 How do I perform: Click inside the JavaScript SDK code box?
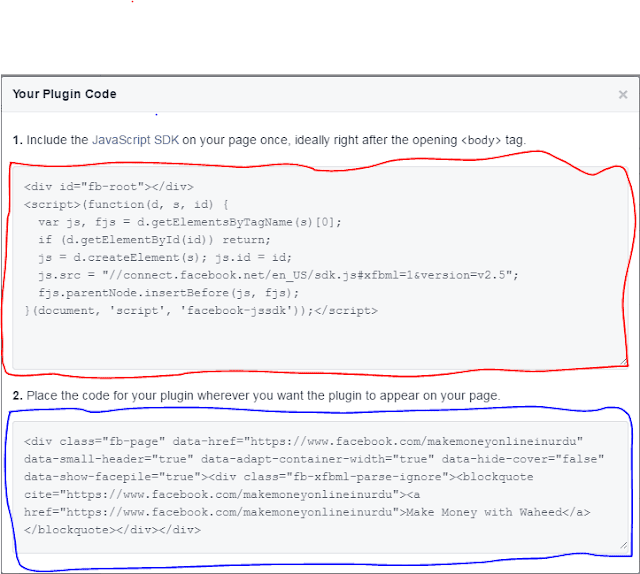click(320, 267)
